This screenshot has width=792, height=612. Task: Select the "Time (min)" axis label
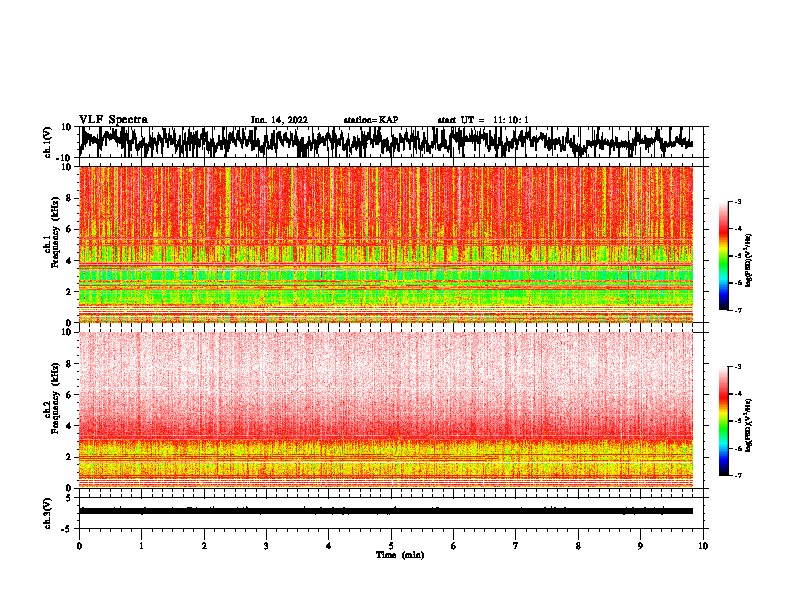coord(400,555)
